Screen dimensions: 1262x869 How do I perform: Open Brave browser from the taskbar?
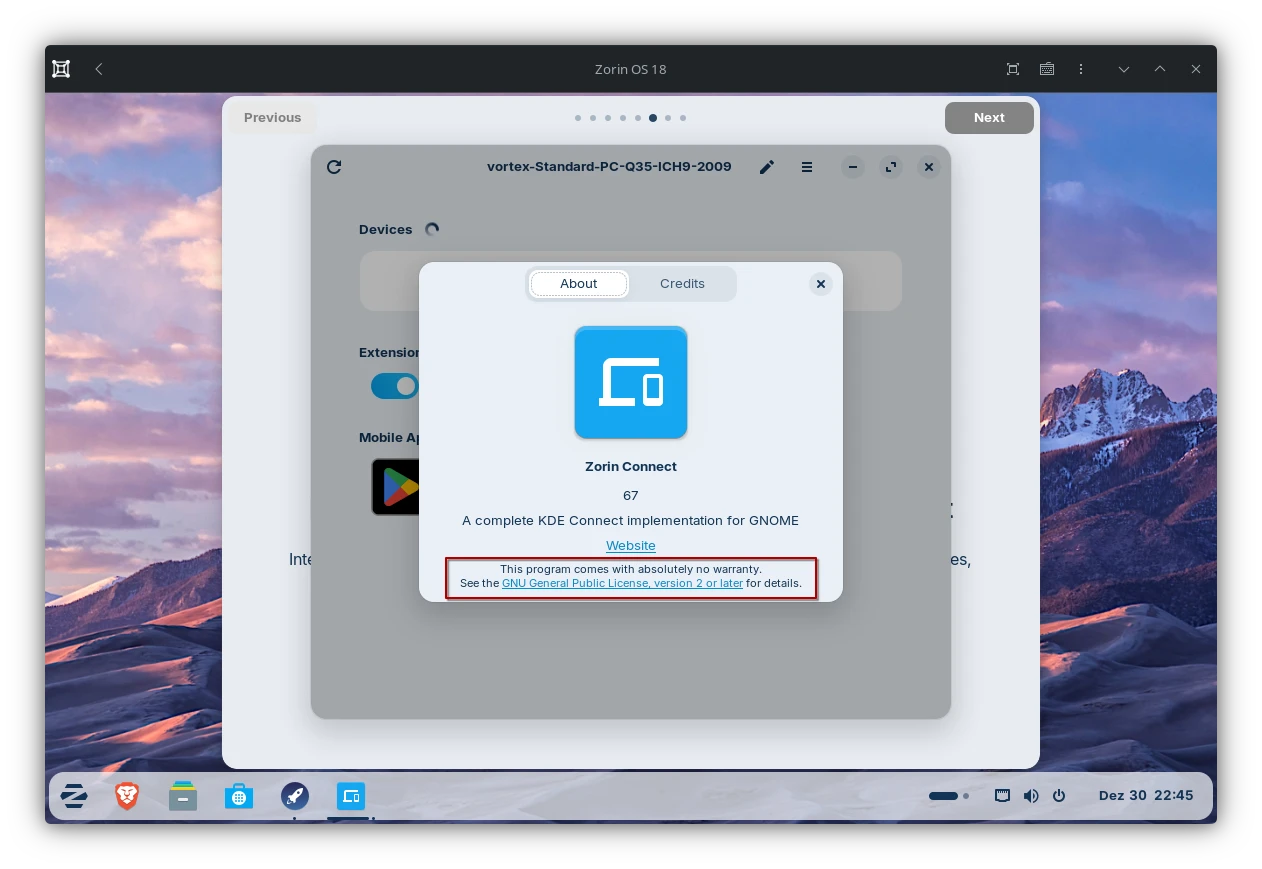127,796
